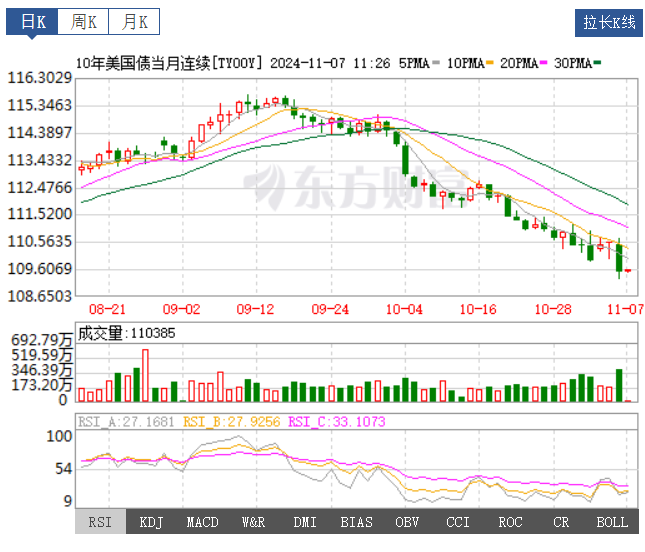Select the OBV indicator tab

[407, 522]
